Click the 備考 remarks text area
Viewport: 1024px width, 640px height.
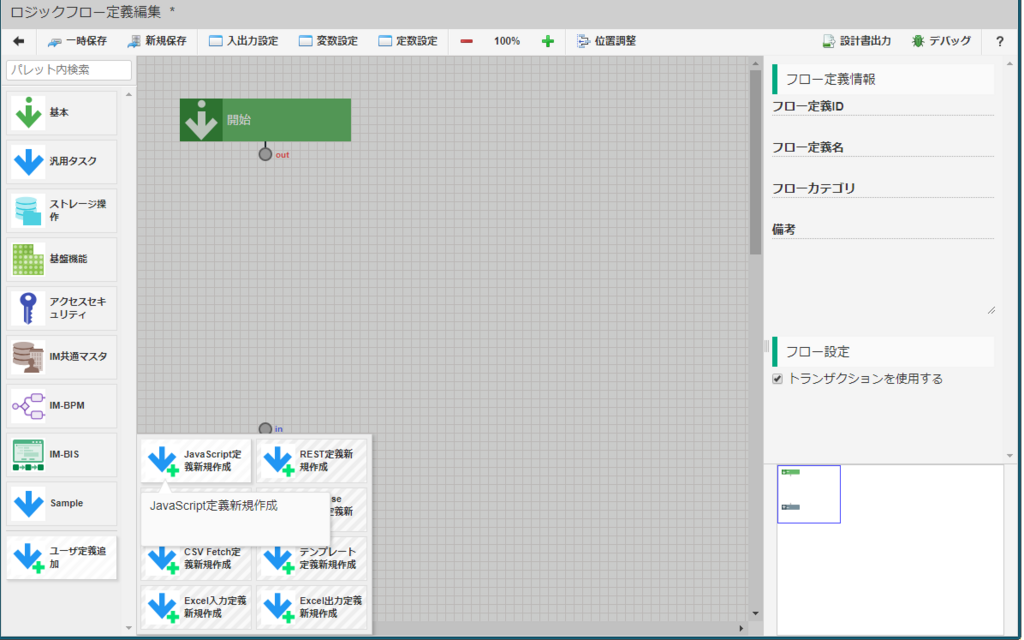point(883,277)
